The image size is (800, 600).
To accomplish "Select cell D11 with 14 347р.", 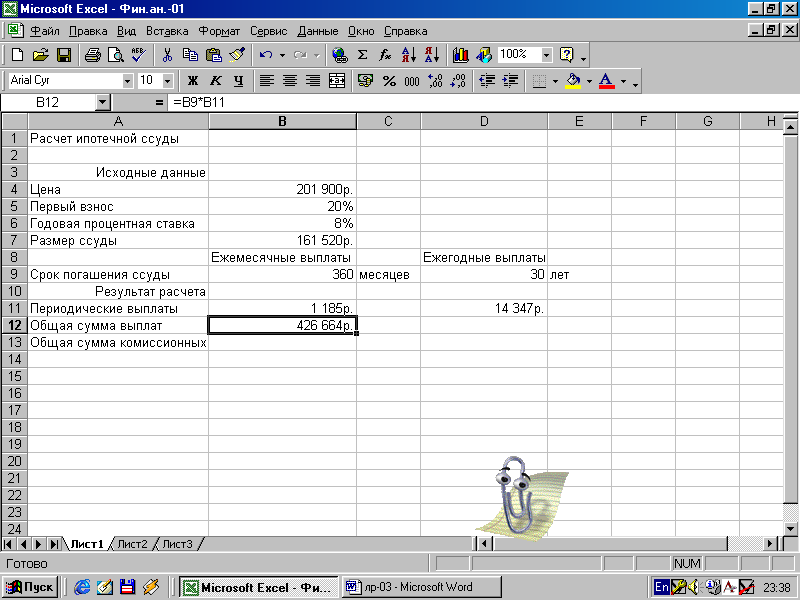I will tap(484, 308).
